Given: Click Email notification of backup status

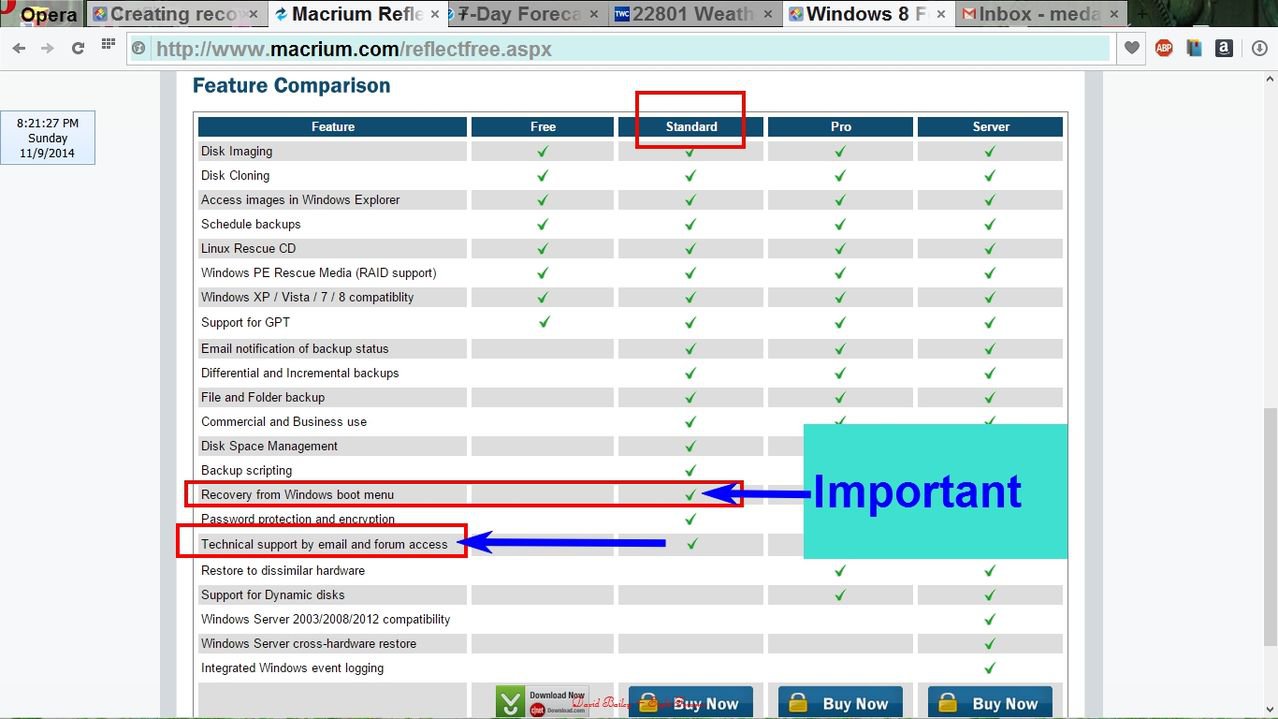Looking at the screenshot, I should [295, 349].
